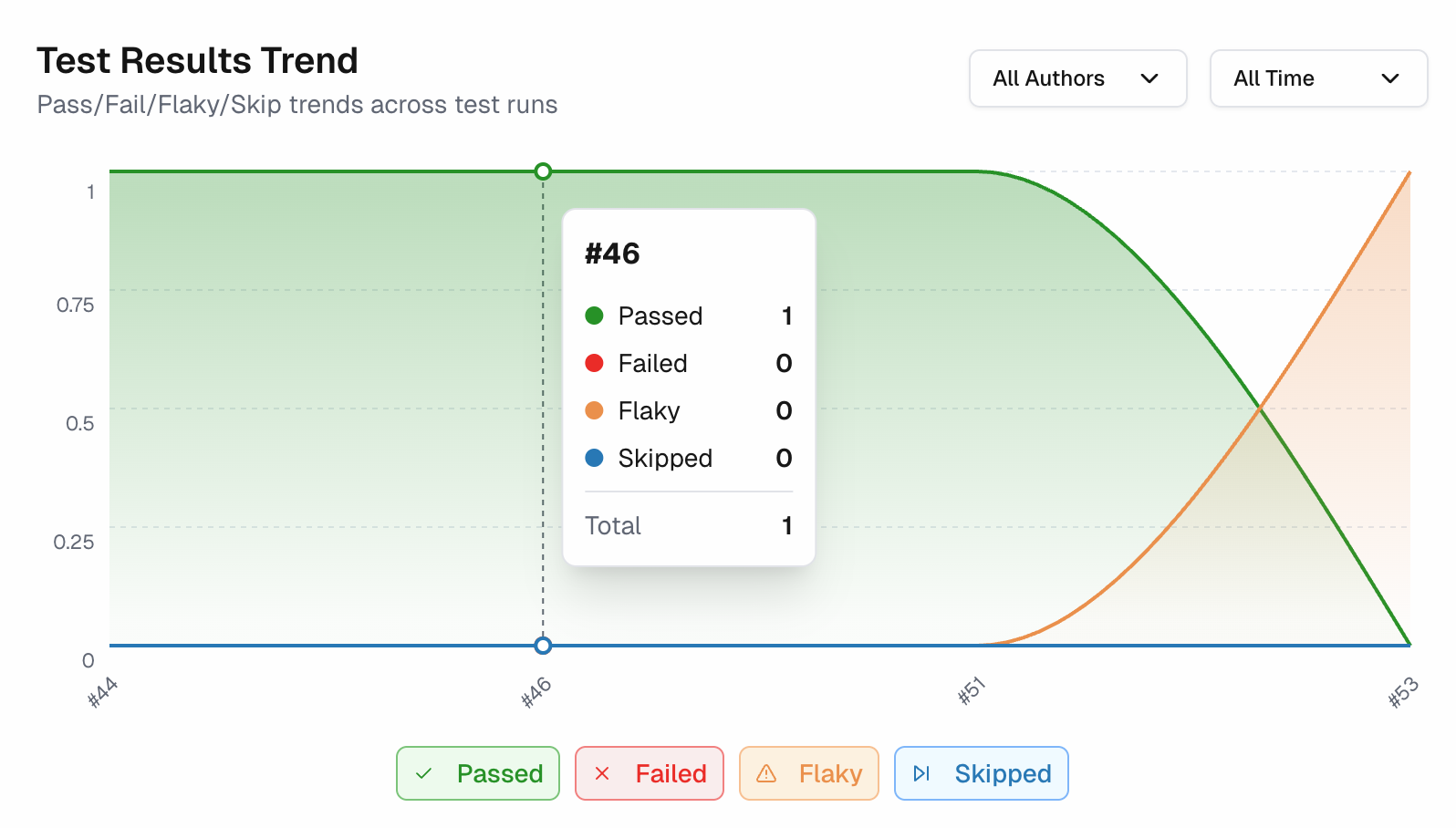The image size is (1456, 828).
Task: Click the red X icon in Failed legend
Action: [x=600, y=773]
